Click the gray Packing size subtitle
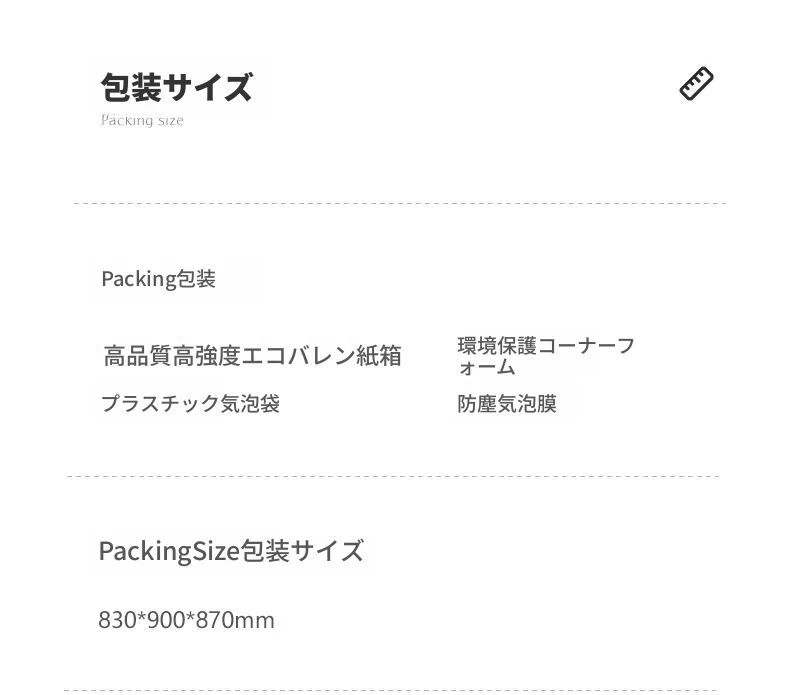Image resolution: width=790 pixels, height=695 pixels. (x=142, y=120)
